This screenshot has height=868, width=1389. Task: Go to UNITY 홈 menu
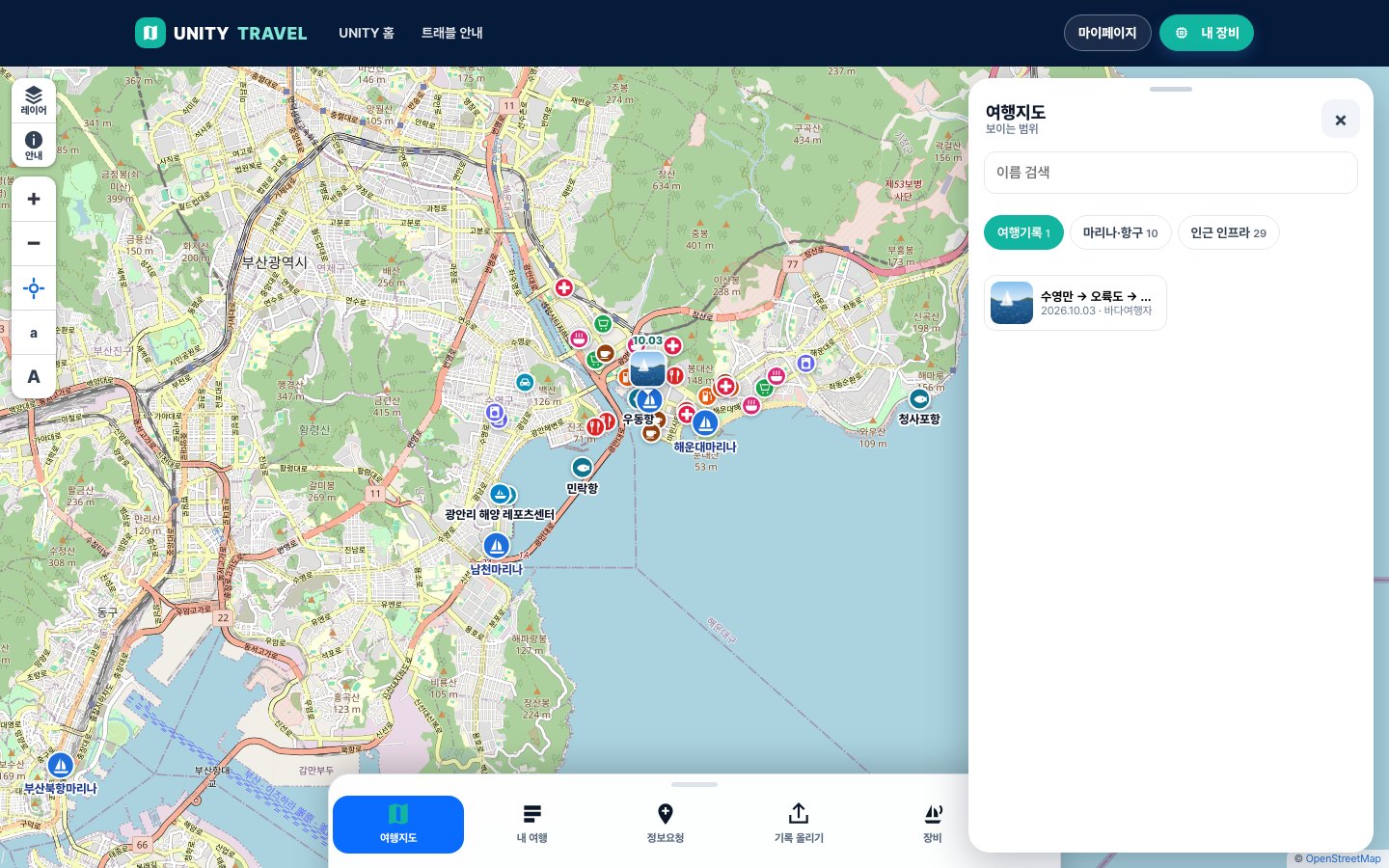pos(367,33)
